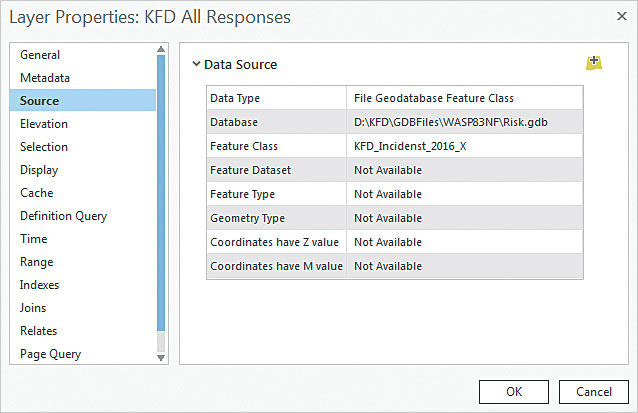Select the Definition Query page

[63, 216]
